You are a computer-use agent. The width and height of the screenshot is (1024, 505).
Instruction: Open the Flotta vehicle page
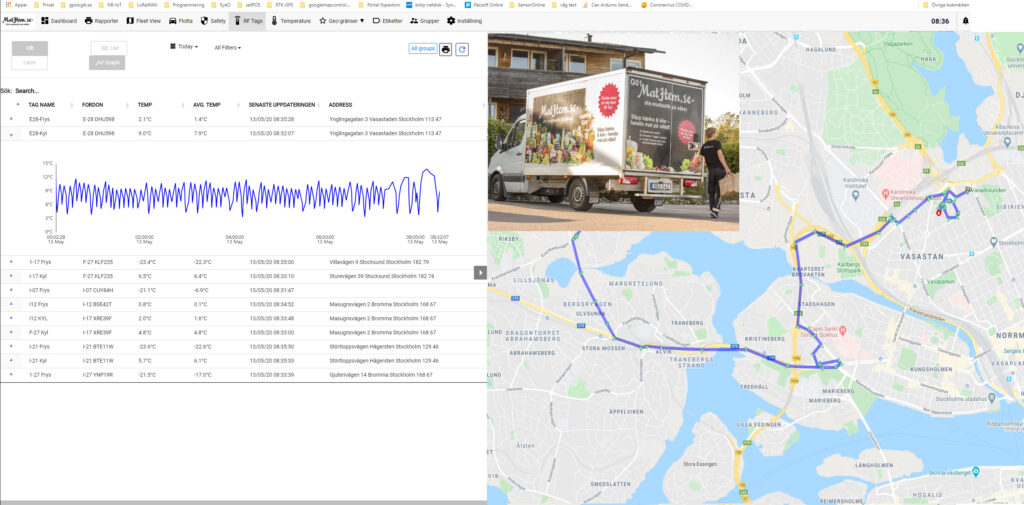(x=180, y=21)
